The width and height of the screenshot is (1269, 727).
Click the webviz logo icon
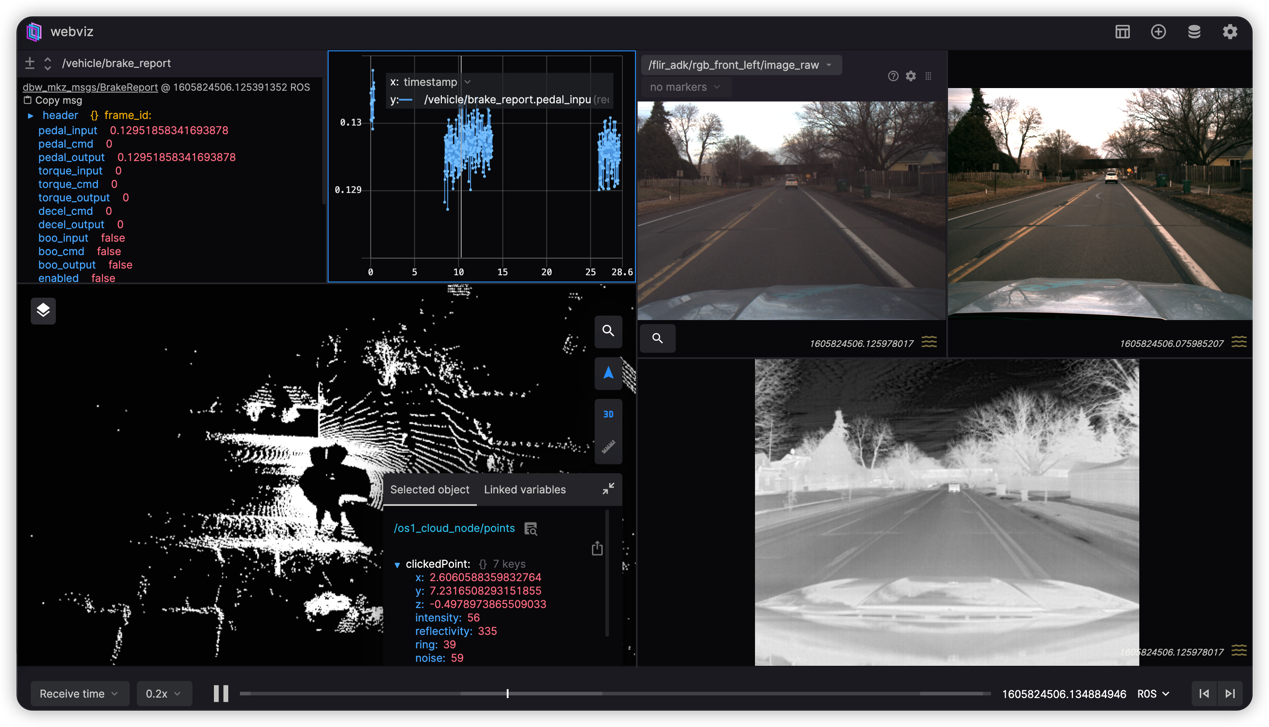(34, 32)
